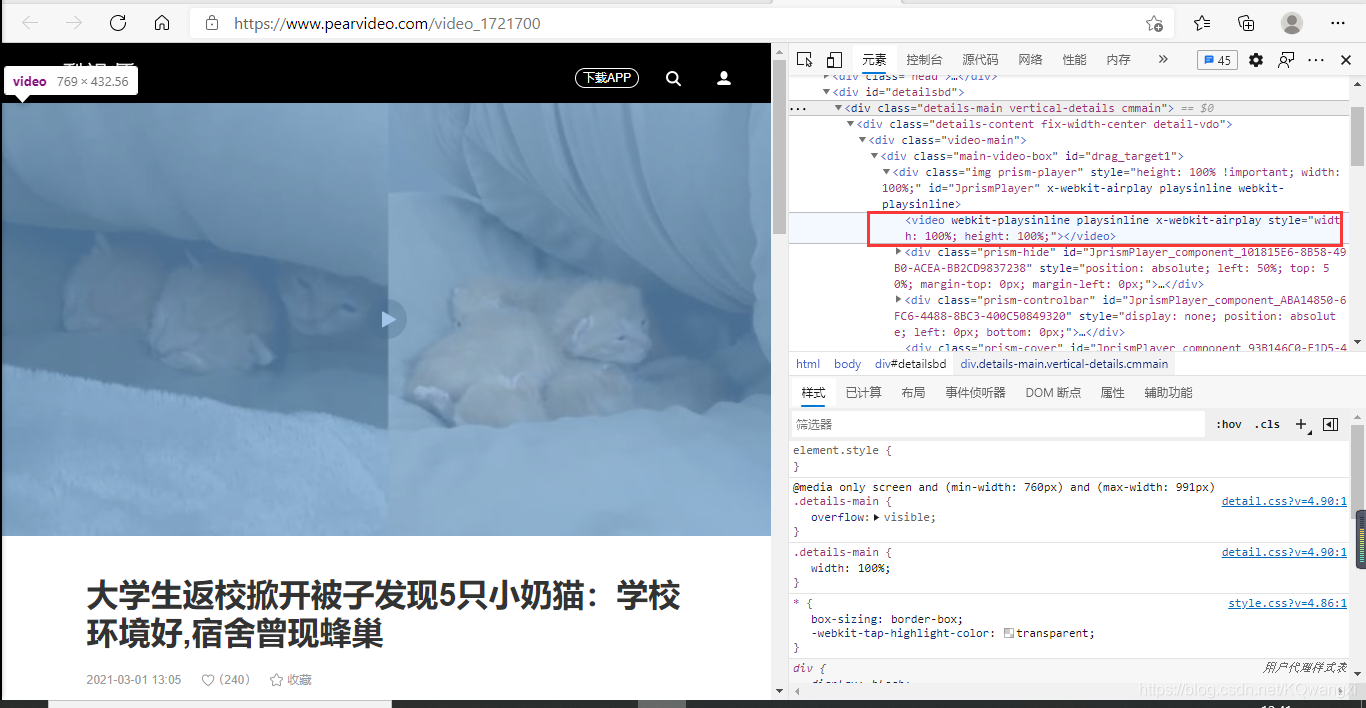The height and width of the screenshot is (708, 1366).
Task: Open the 样式 styles pane tab
Action: [813, 393]
